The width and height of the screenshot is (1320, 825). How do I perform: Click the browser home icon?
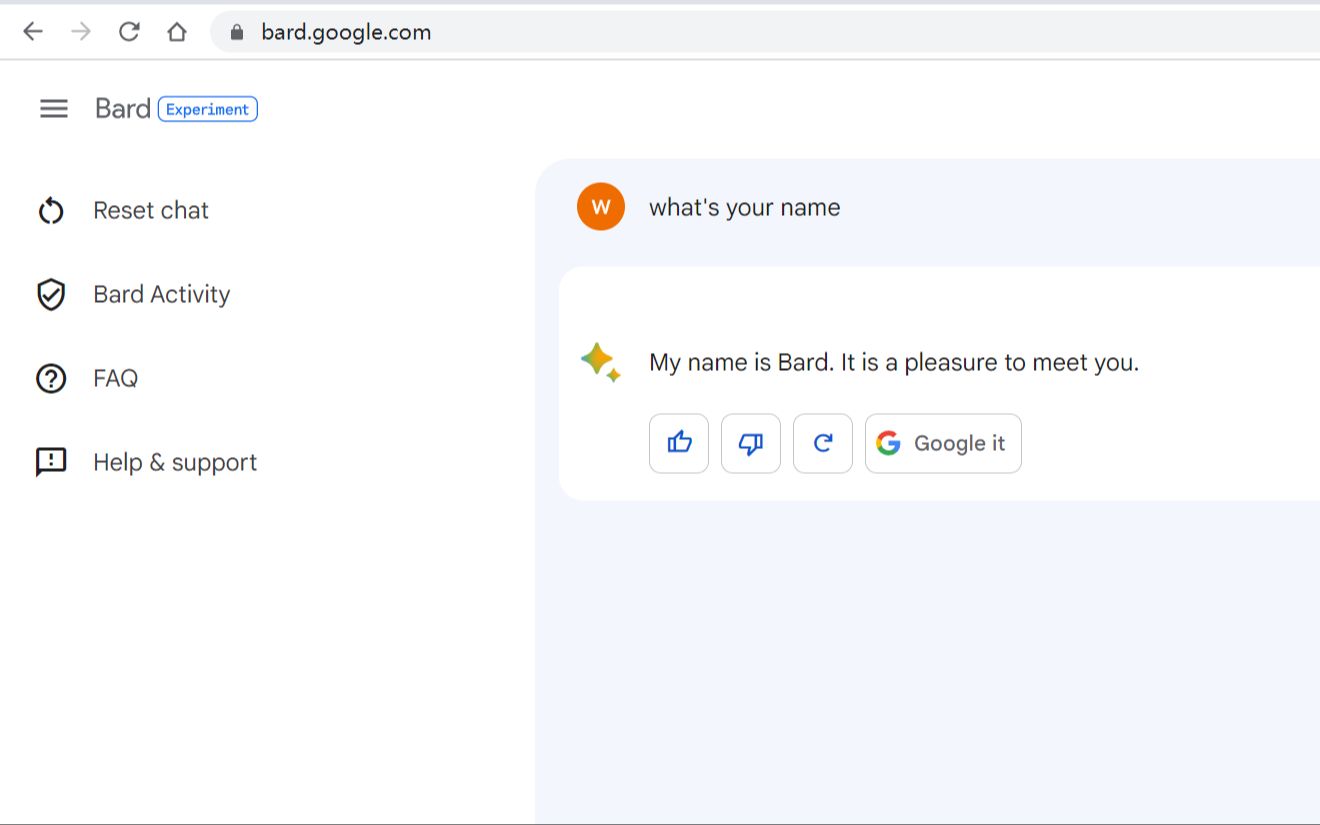pos(177,31)
